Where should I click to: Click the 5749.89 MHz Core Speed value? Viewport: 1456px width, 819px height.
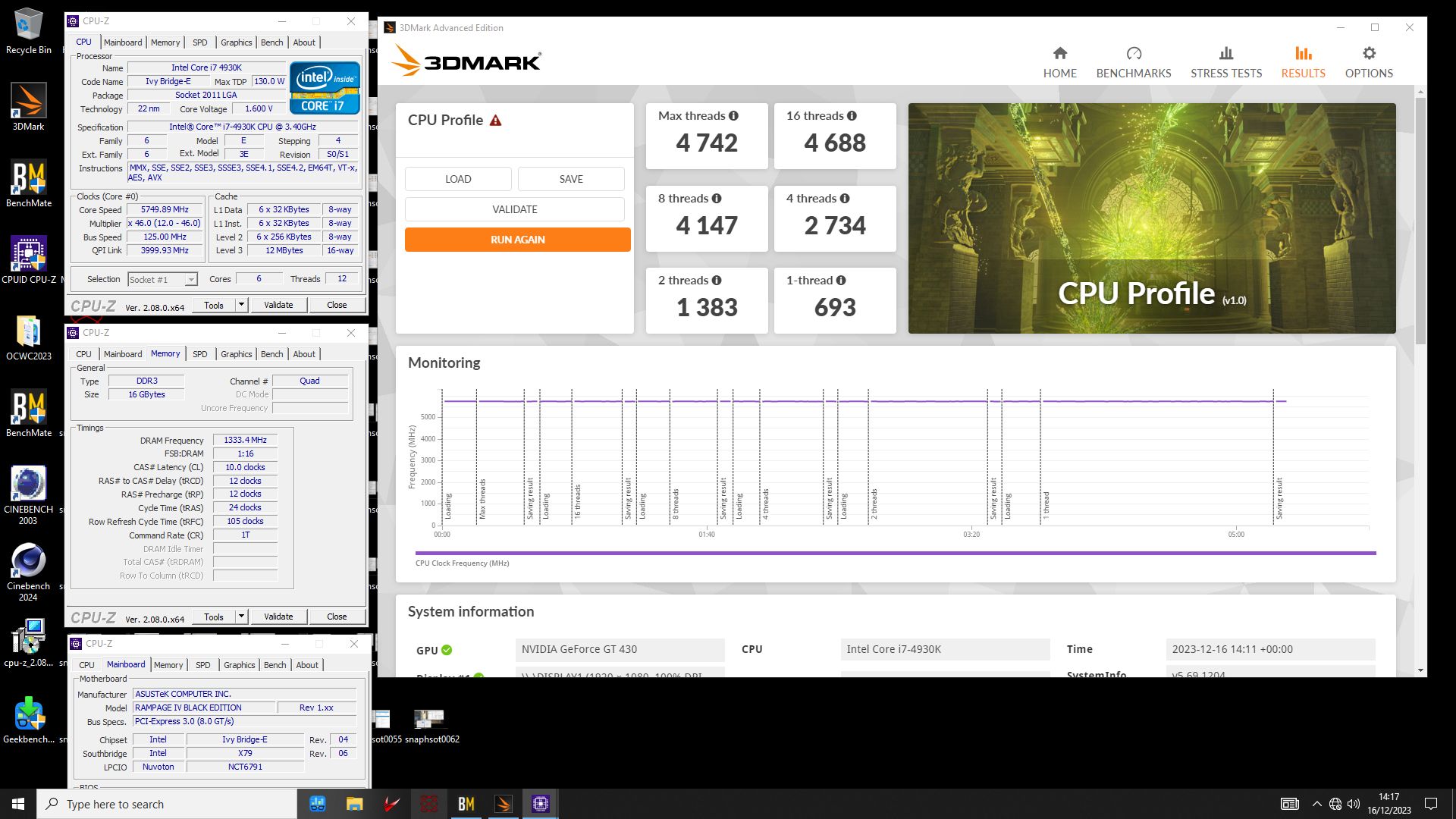tap(165, 209)
